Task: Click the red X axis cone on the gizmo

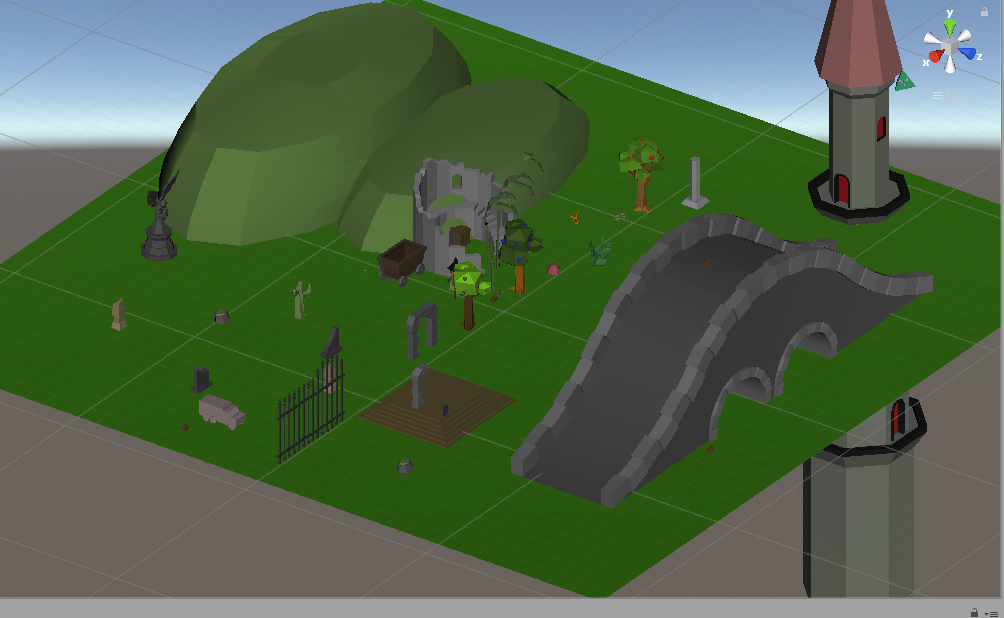Action: (935, 56)
